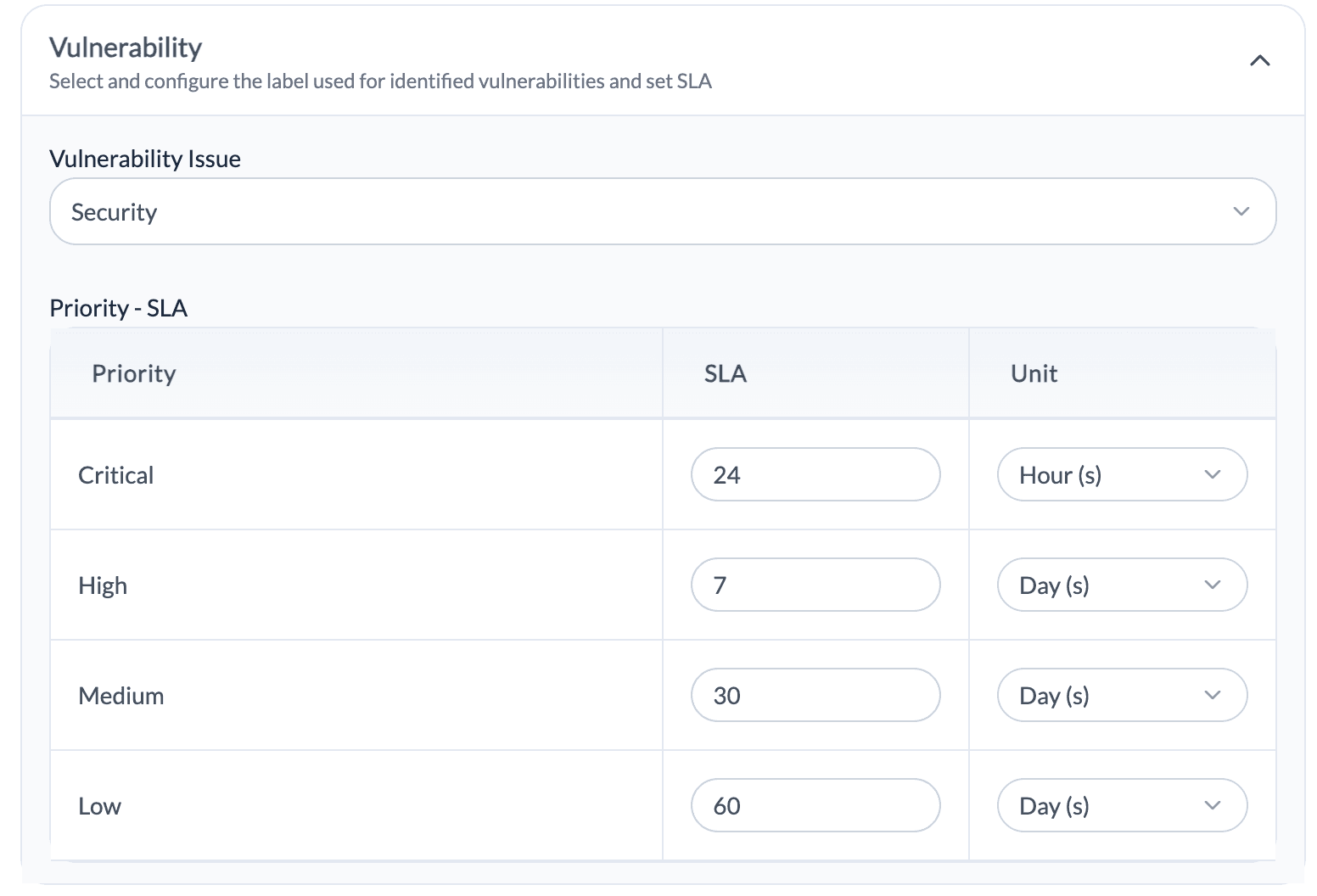This screenshot has height=896, width=1317.
Task: Focus the High priority SLA input
Action: [x=815, y=585]
